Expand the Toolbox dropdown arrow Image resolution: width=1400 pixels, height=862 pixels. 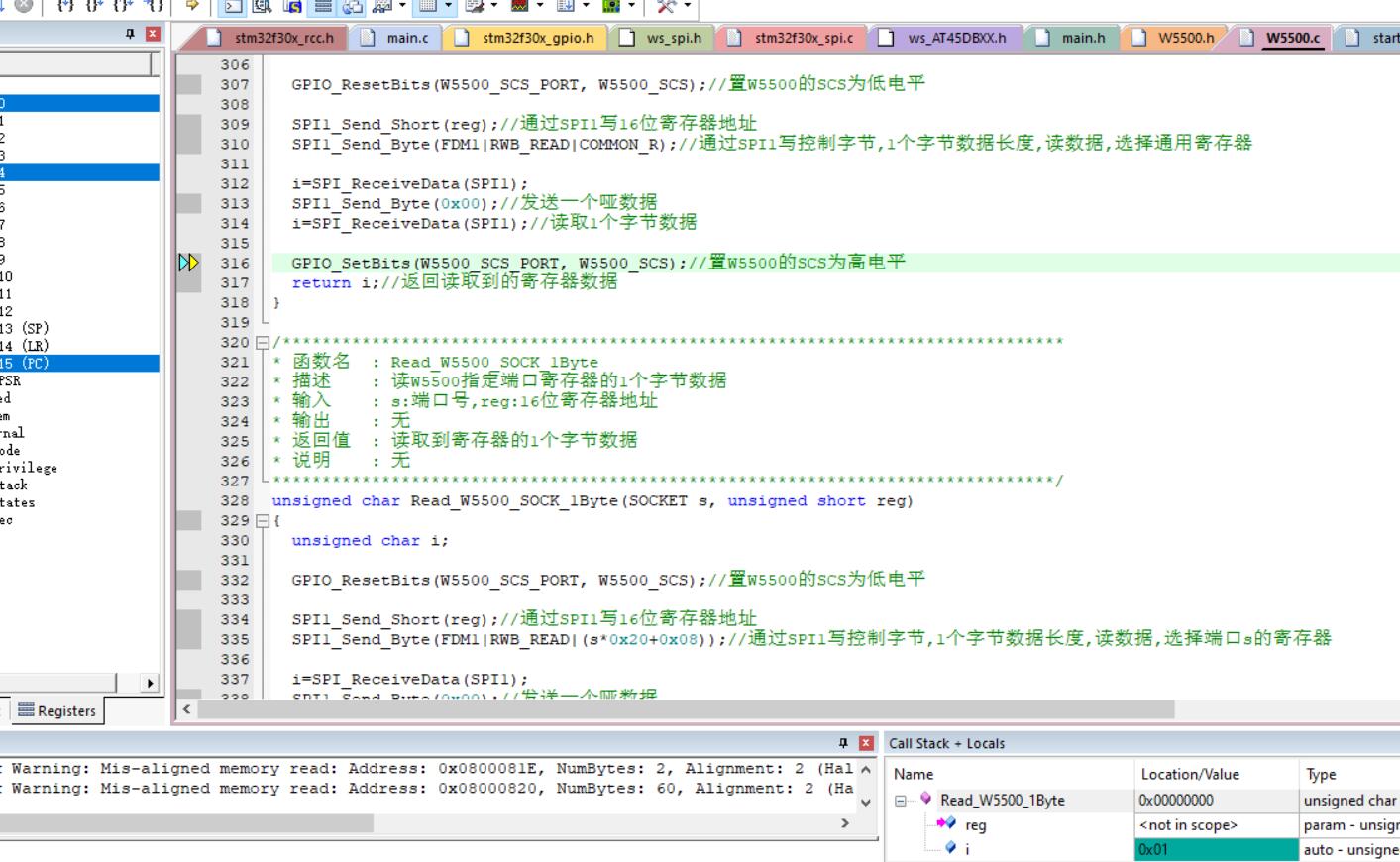point(686,7)
